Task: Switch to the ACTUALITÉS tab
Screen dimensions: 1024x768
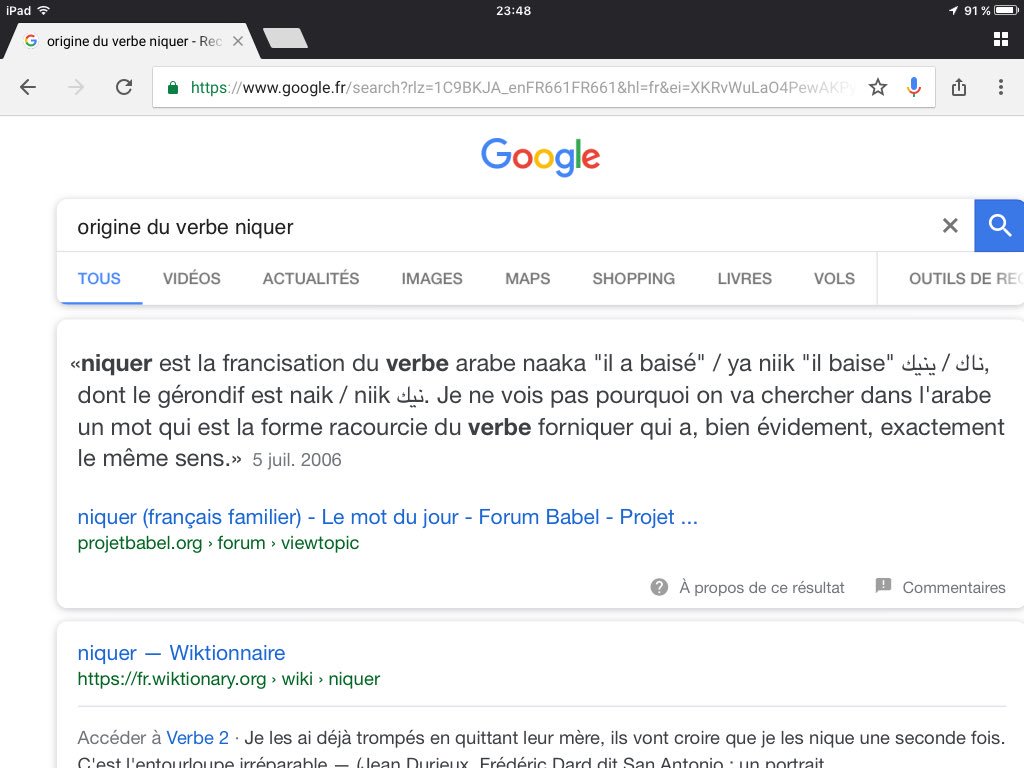Action: pos(311,278)
